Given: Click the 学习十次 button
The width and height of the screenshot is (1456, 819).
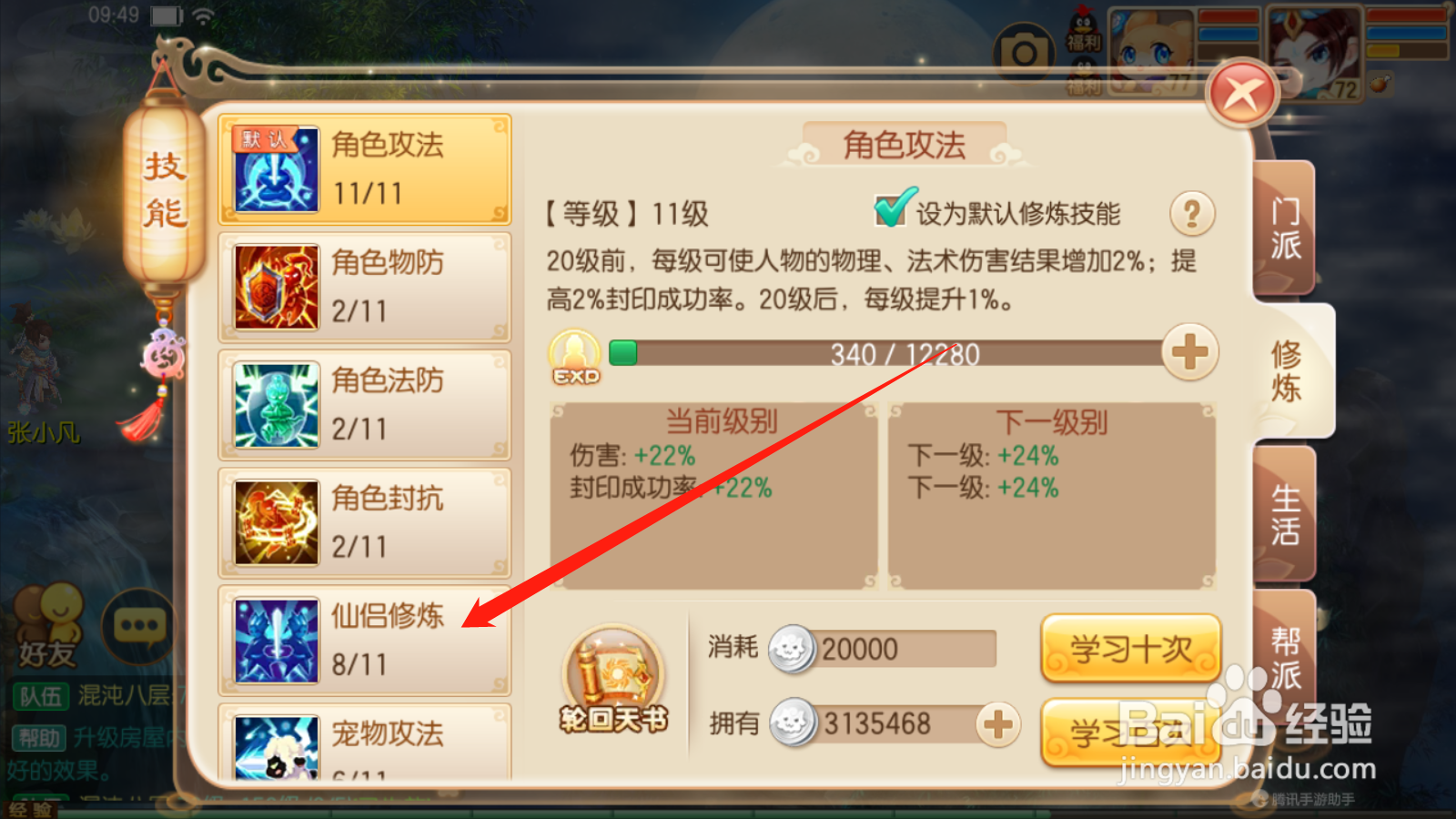Looking at the screenshot, I should (x=1130, y=649).
